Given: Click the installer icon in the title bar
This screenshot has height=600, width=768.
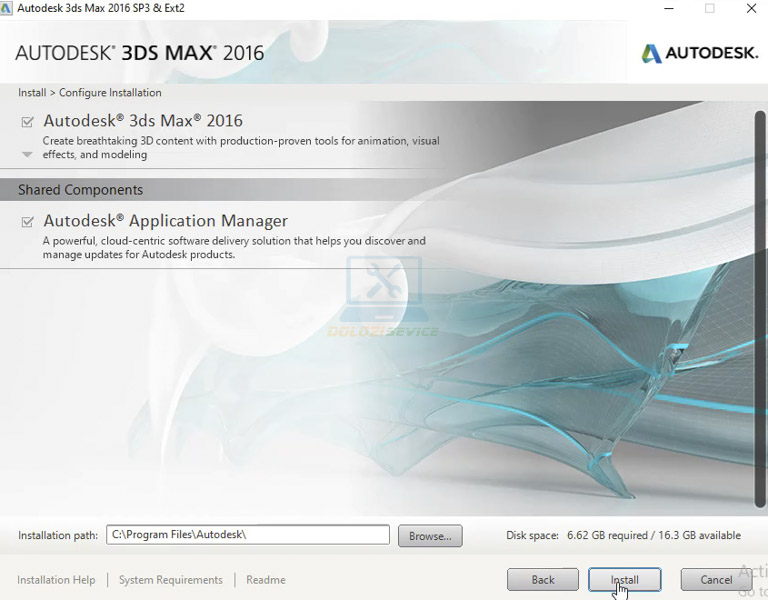Looking at the screenshot, I should pos(7,8).
